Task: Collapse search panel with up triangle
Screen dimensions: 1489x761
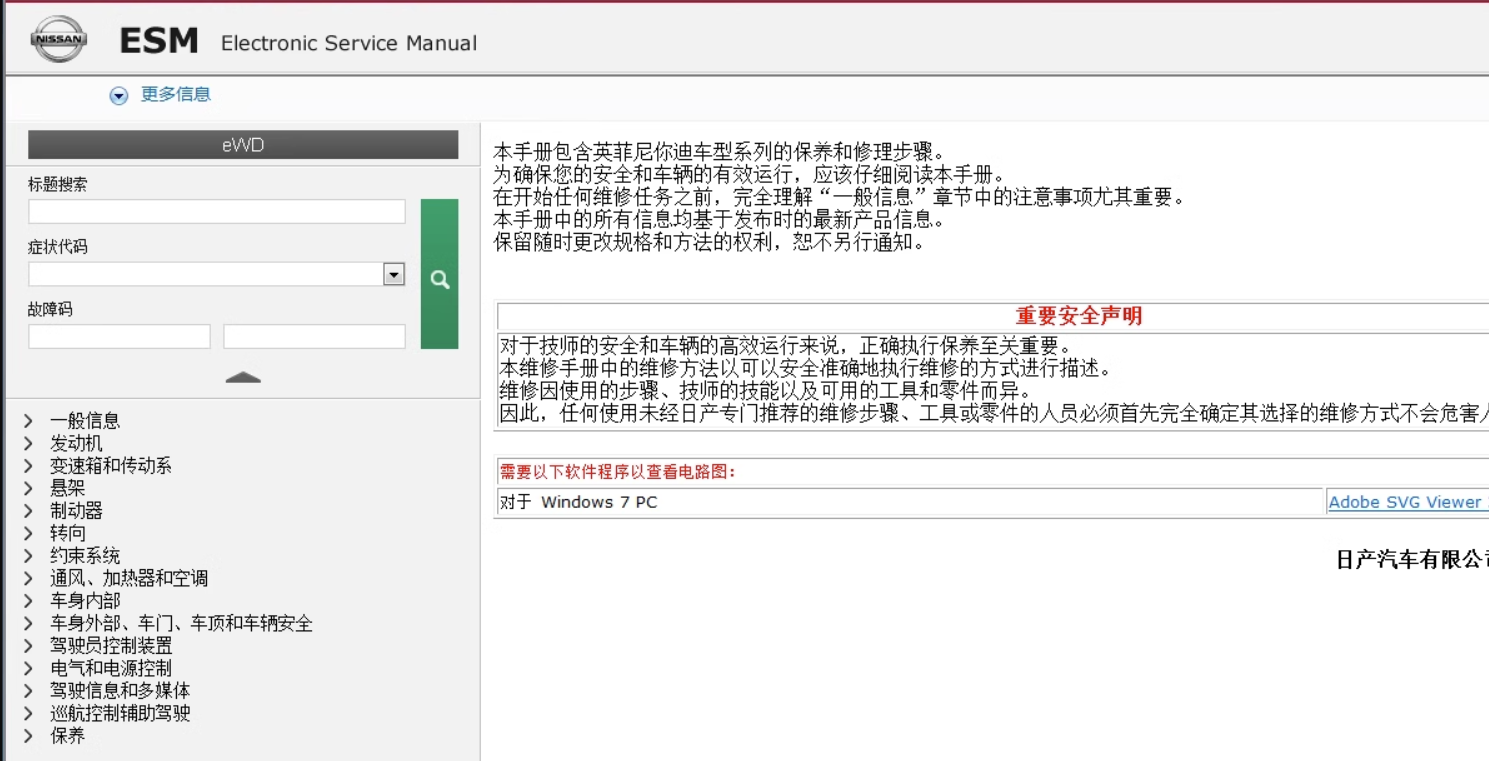Action: coord(243,378)
